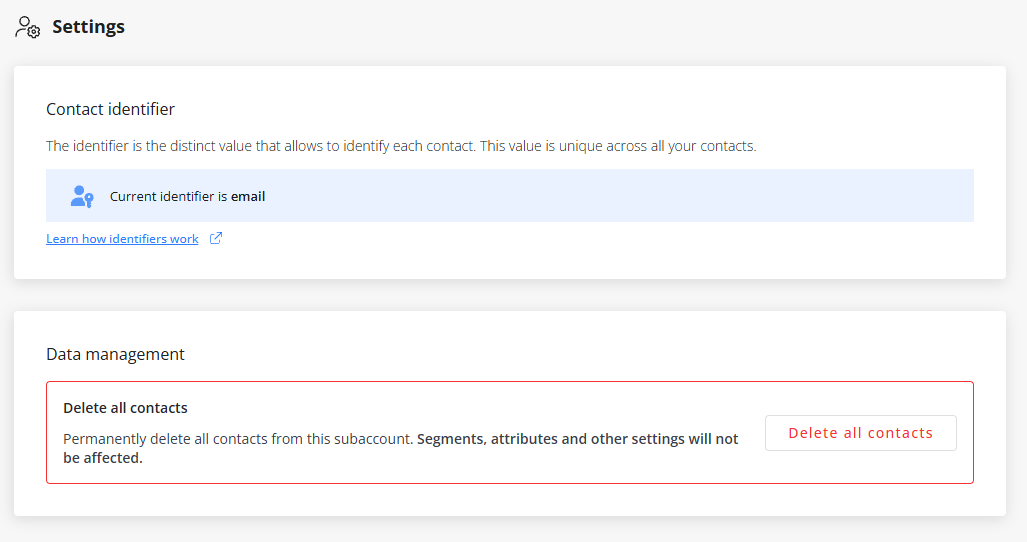Image resolution: width=1027 pixels, height=542 pixels.
Task: Click the word email in identifier banner
Action: (x=248, y=196)
